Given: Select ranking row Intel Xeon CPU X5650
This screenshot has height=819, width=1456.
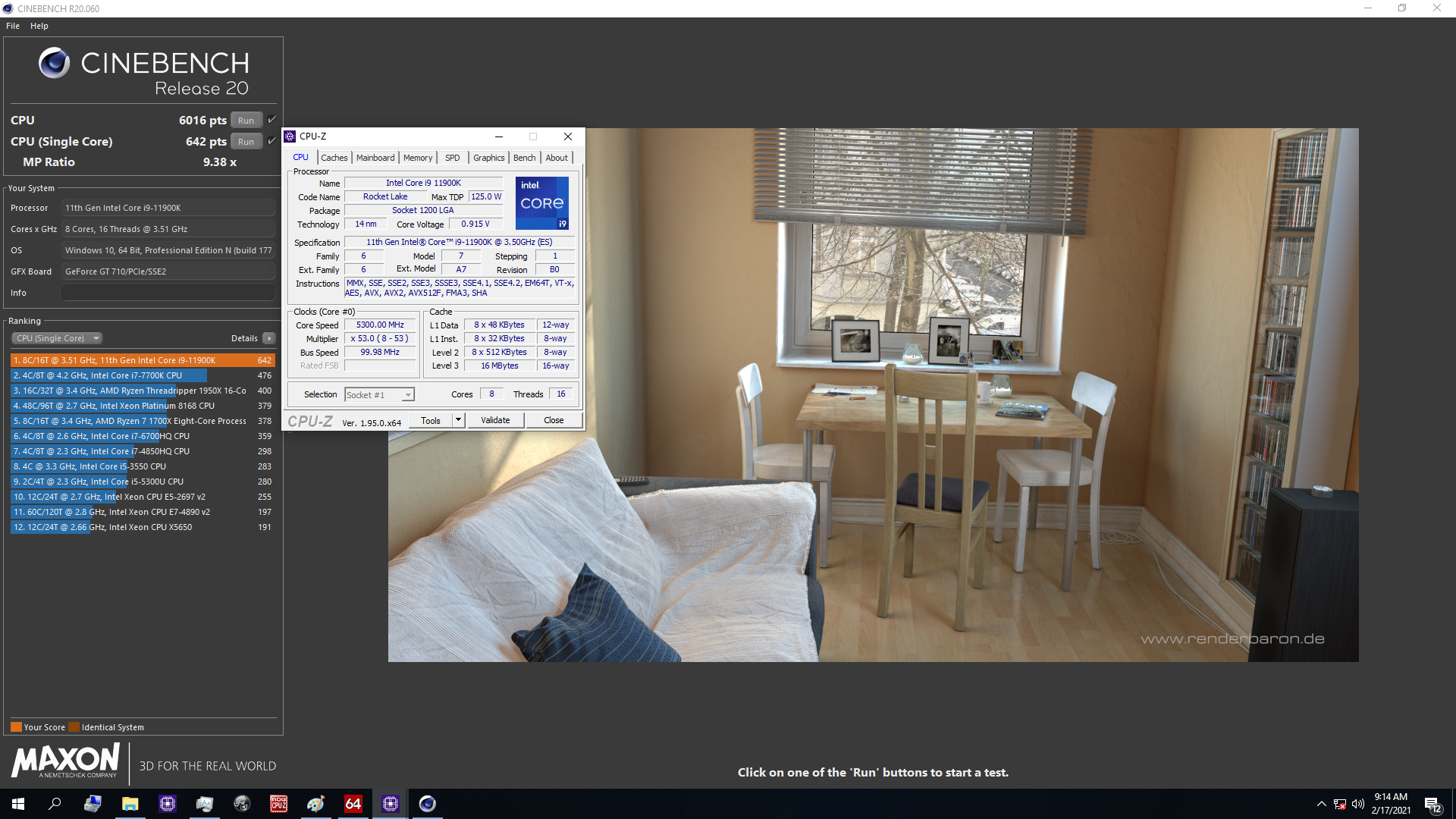Looking at the screenshot, I should pos(143,527).
